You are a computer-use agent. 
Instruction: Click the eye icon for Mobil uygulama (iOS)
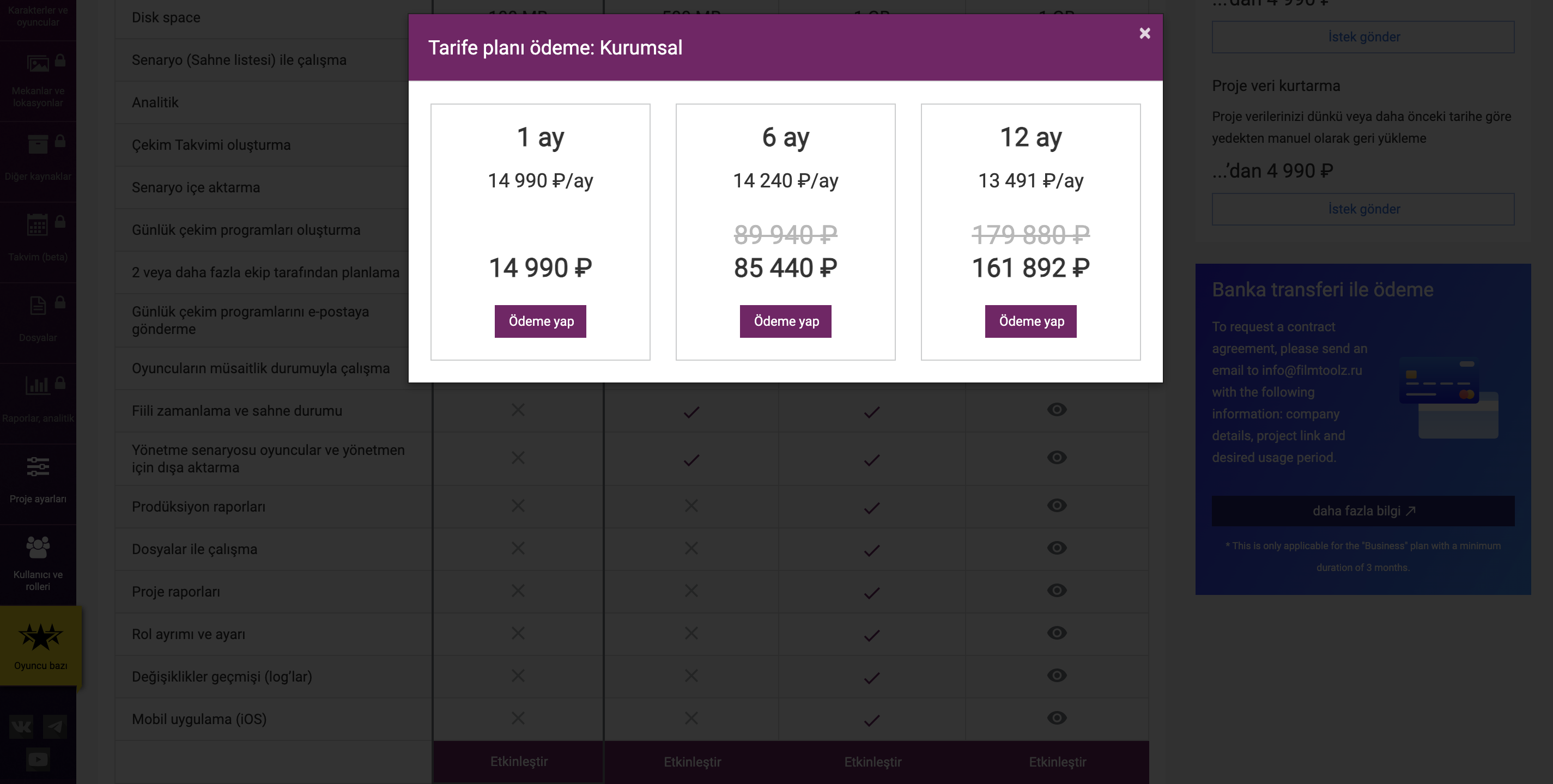[x=1056, y=718]
